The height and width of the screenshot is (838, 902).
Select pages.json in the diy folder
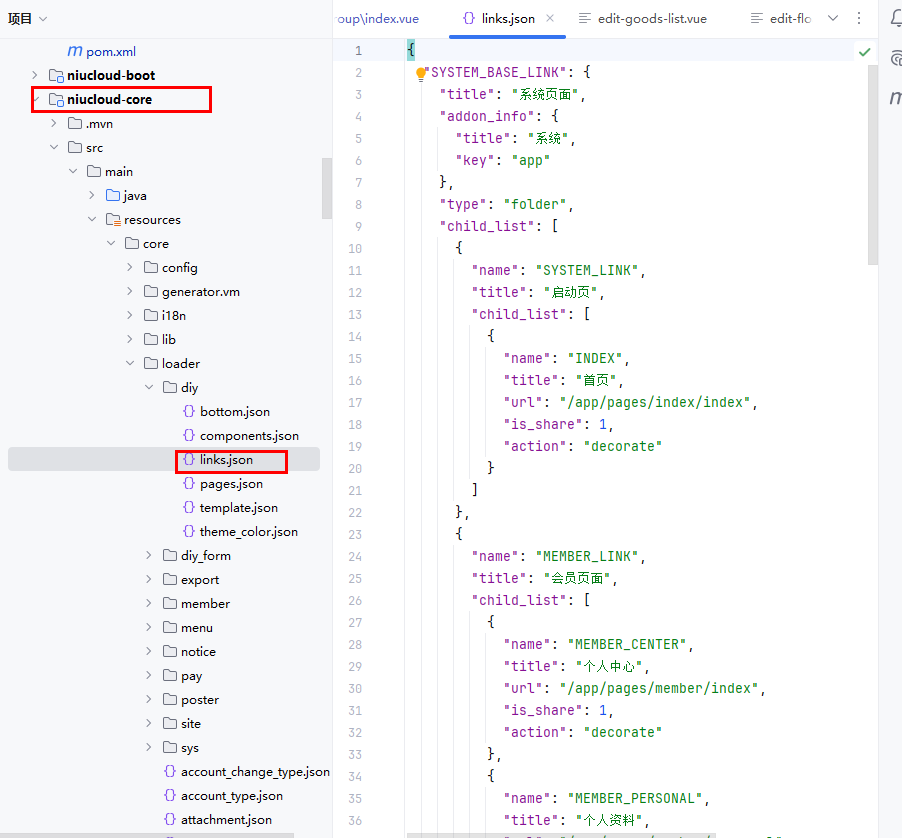231,484
